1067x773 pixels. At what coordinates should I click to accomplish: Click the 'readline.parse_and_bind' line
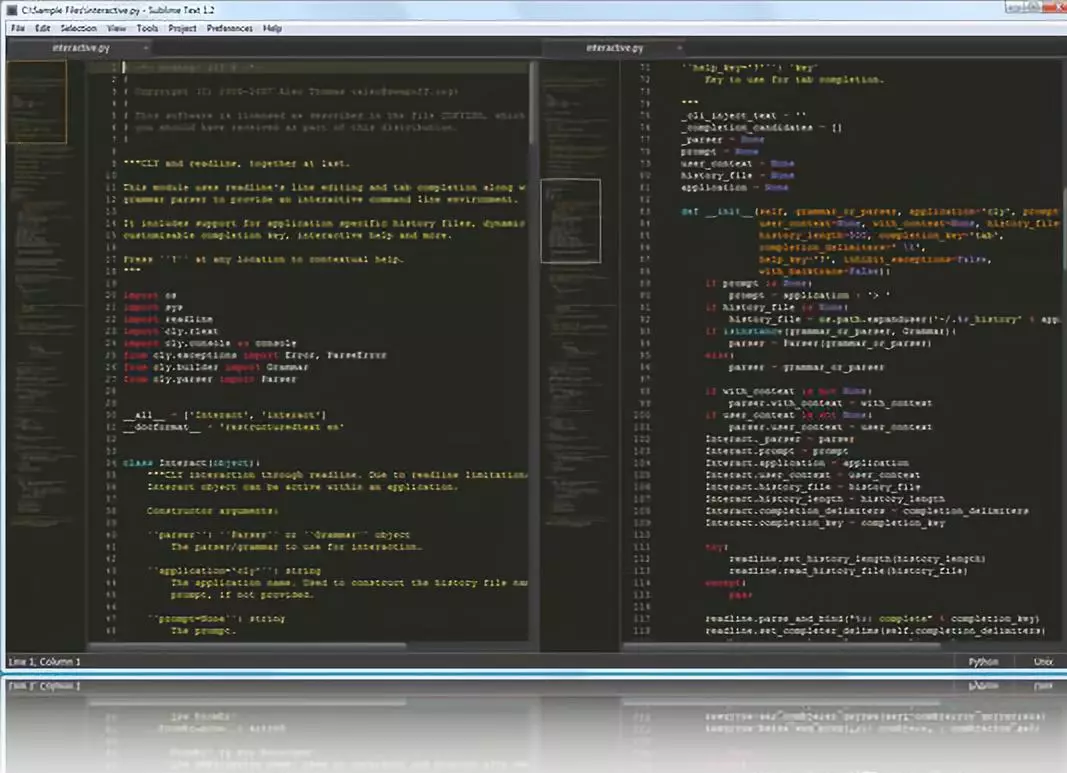[x=872, y=619]
